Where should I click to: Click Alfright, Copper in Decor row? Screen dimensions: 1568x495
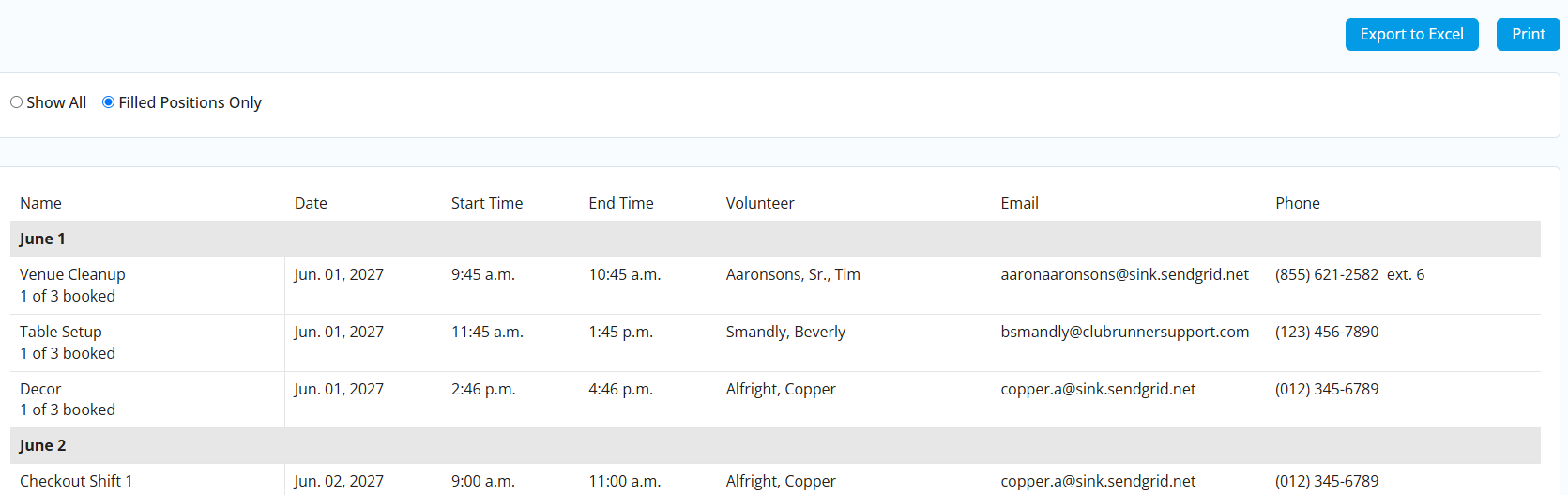point(781,389)
